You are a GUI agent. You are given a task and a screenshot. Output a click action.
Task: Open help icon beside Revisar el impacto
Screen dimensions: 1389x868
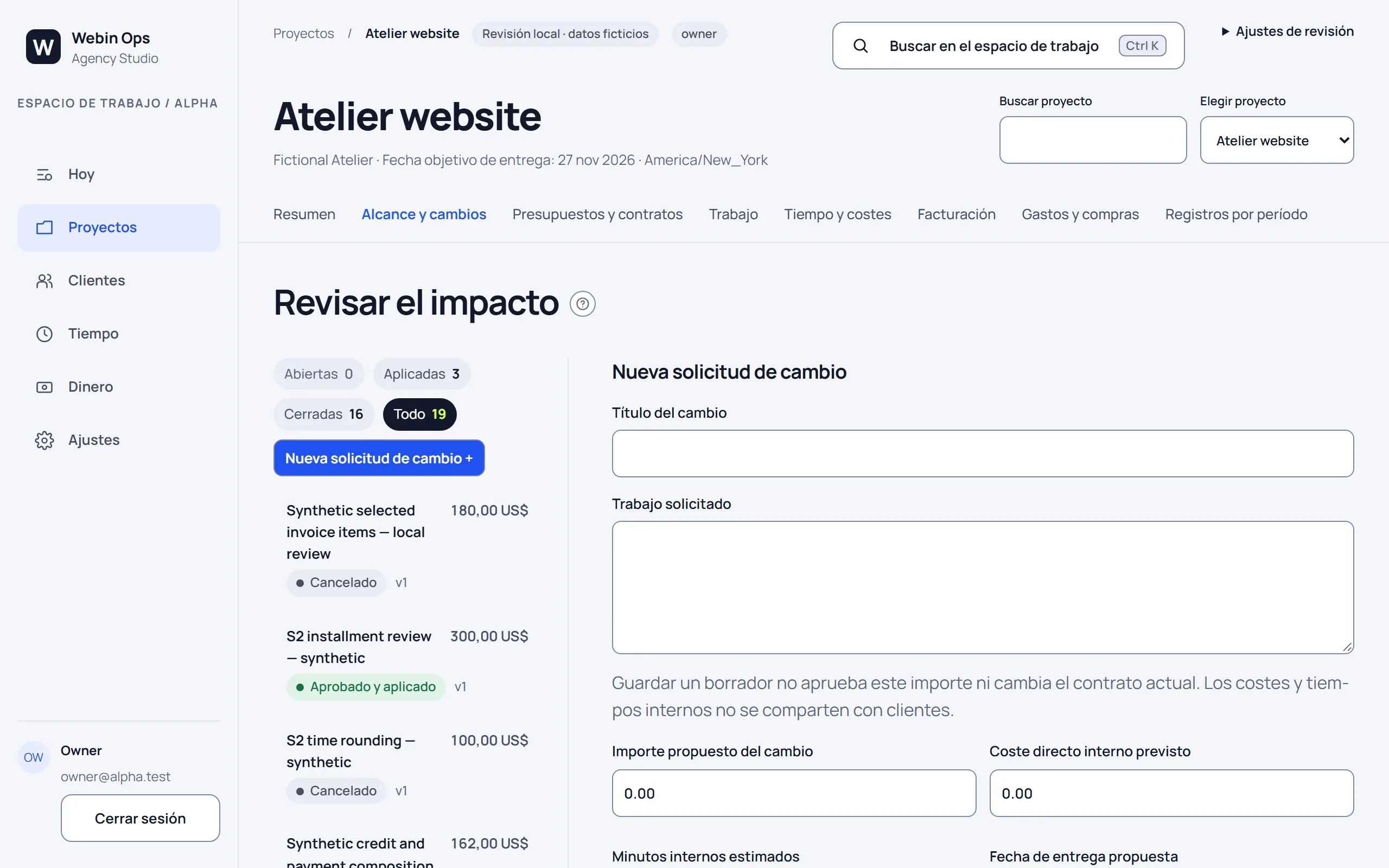[583, 304]
